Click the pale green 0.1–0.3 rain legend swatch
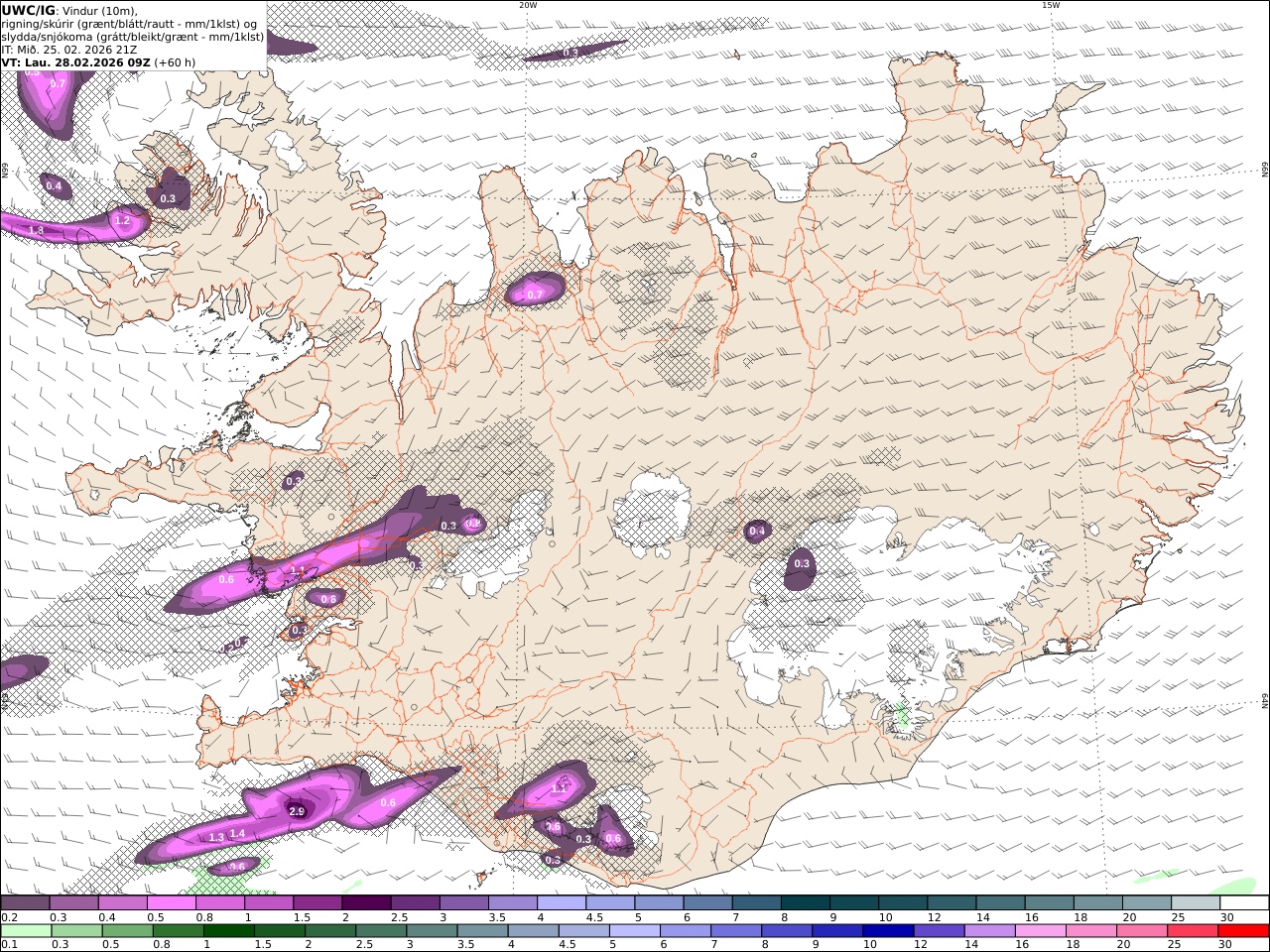 tap(26, 931)
